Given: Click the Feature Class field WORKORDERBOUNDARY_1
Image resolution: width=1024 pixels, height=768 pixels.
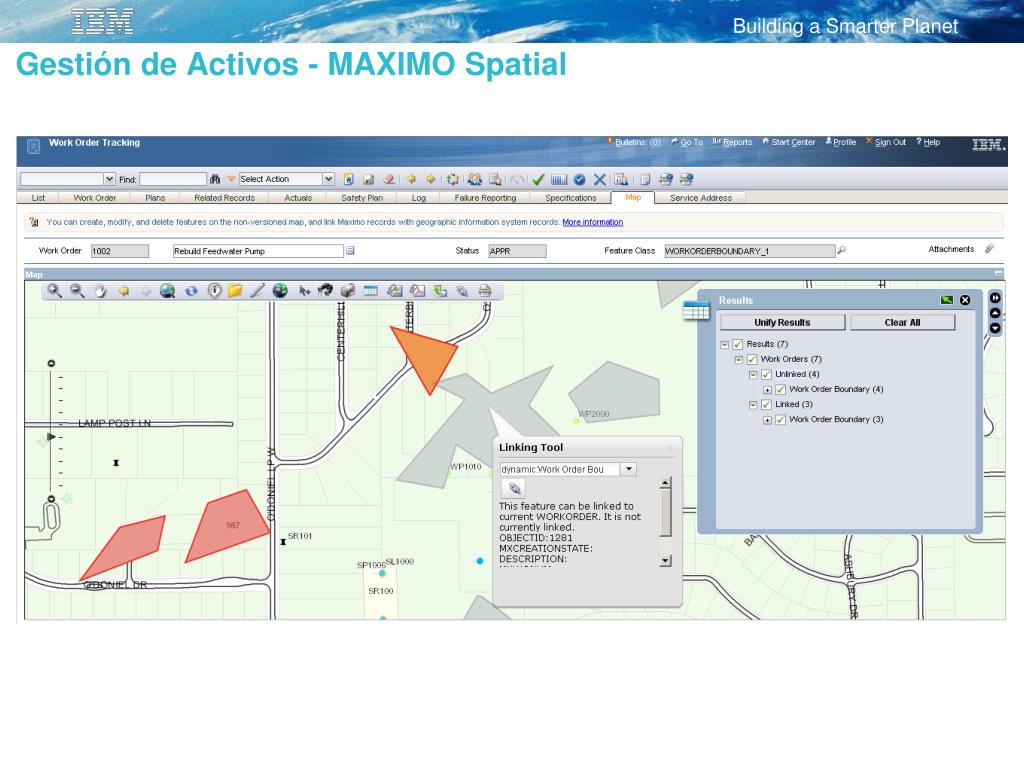Looking at the screenshot, I should click(x=750, y=251).
